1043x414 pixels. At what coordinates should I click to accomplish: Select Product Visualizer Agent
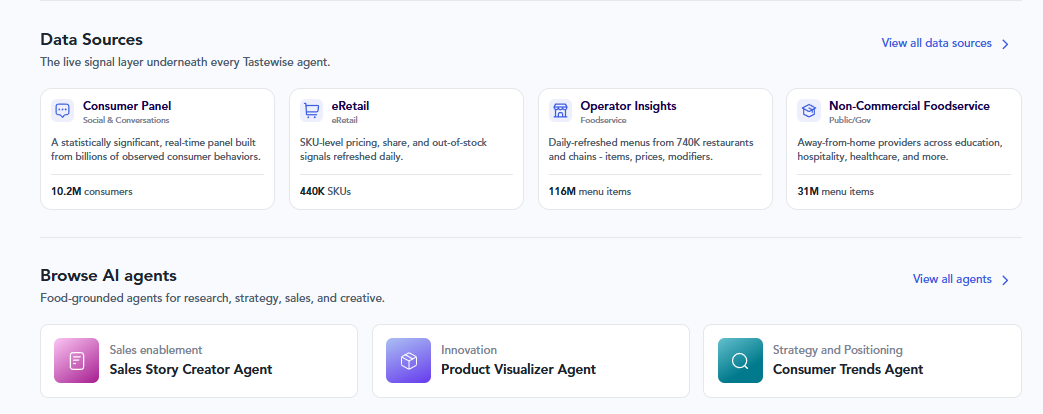[x=518, y=369]
